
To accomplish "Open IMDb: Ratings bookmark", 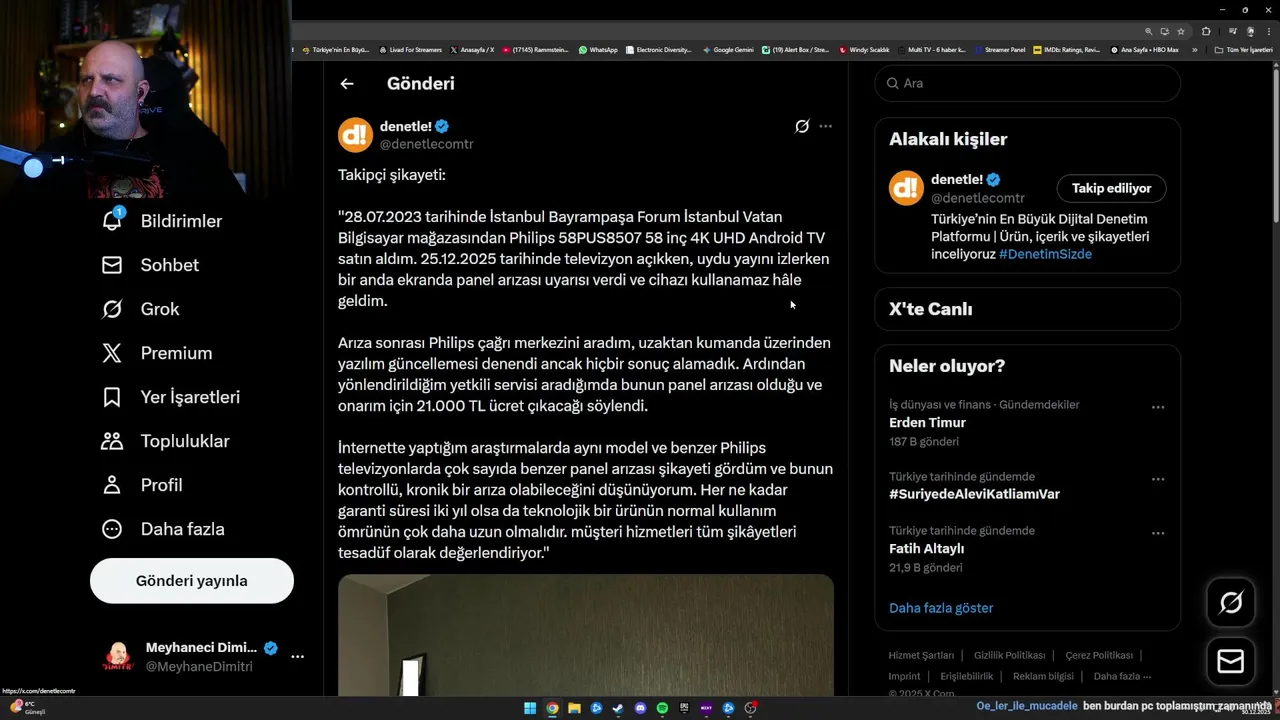I will pos(1067,49).
